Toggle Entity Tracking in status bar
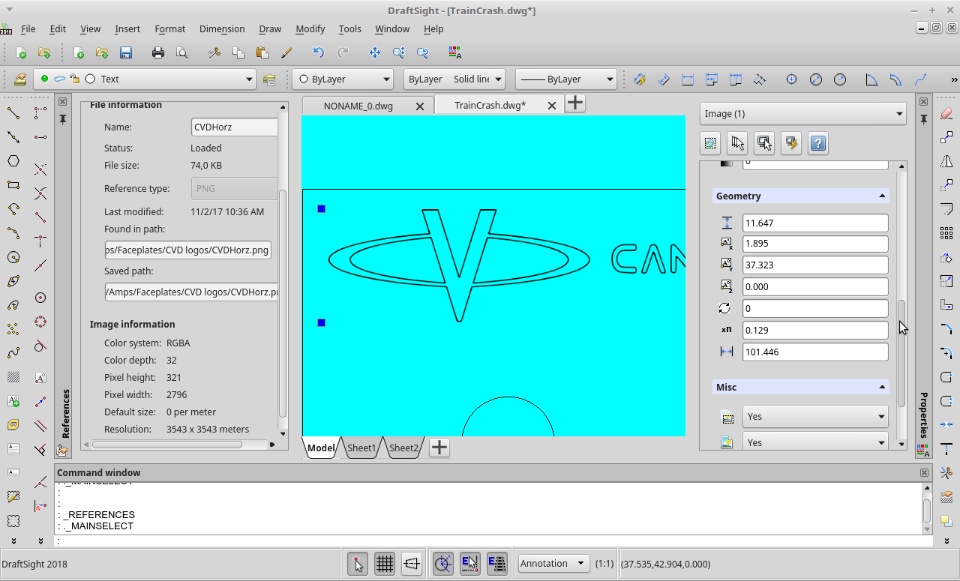The height and width of the screenshot is (581, 960). tap(497, 564)
